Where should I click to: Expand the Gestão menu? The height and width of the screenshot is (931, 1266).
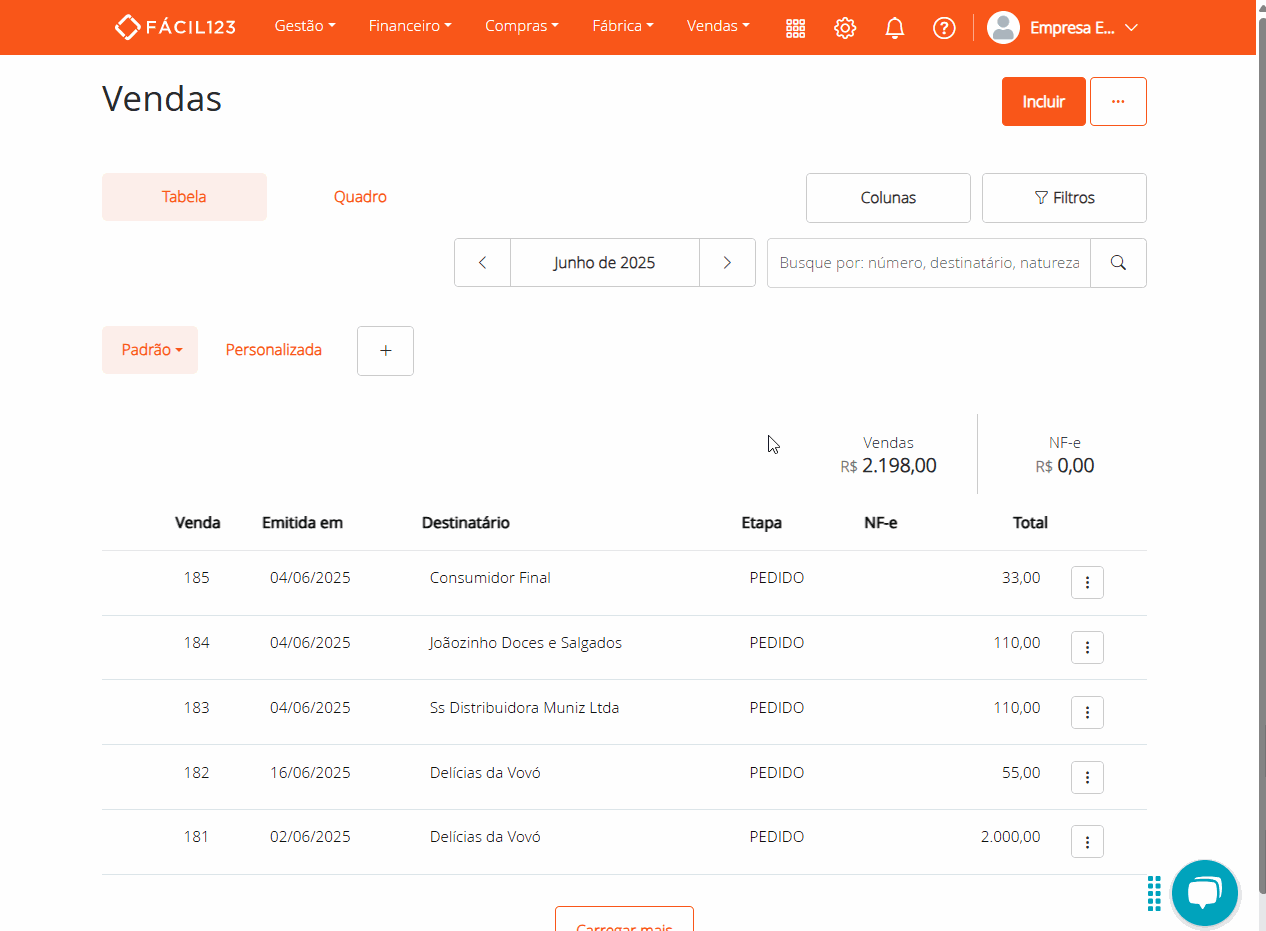pos(305,27)
